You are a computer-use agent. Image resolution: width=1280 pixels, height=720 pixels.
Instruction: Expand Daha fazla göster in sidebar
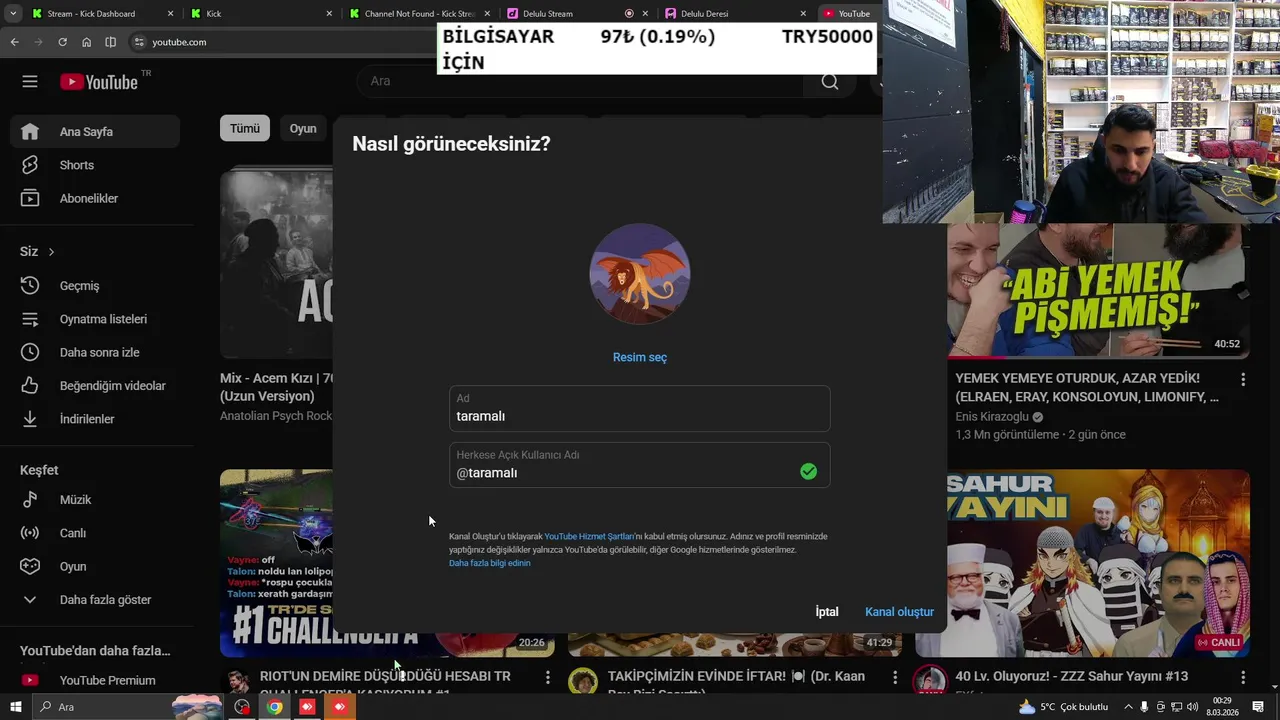[95, 600]
